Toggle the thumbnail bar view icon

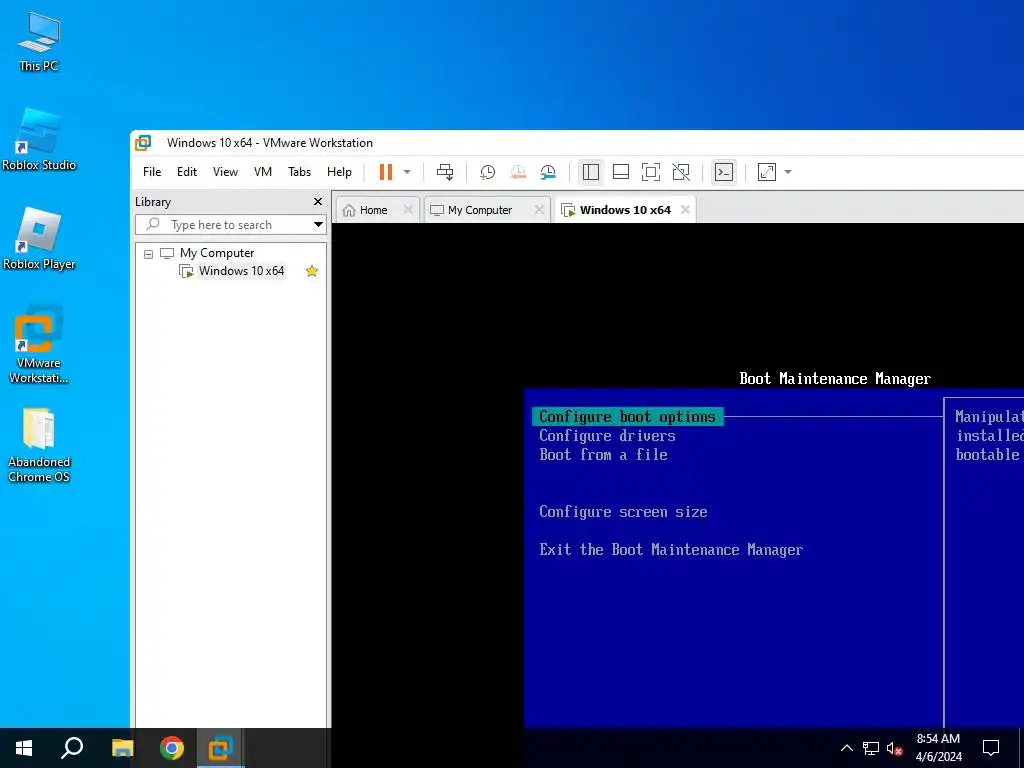621,172
